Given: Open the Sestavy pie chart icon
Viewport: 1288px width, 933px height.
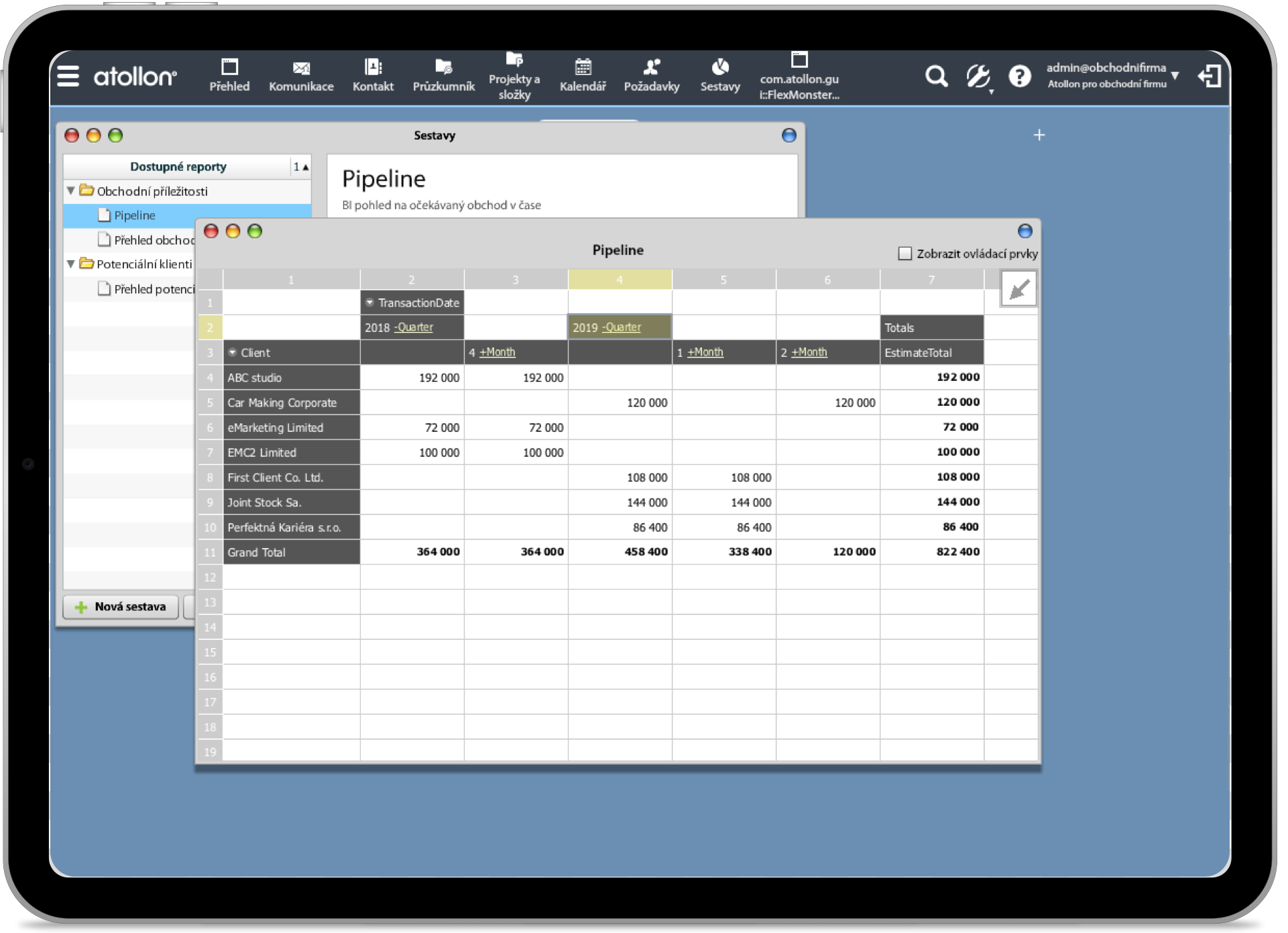Looking at the screenshot, I should (x=720, y=67).
